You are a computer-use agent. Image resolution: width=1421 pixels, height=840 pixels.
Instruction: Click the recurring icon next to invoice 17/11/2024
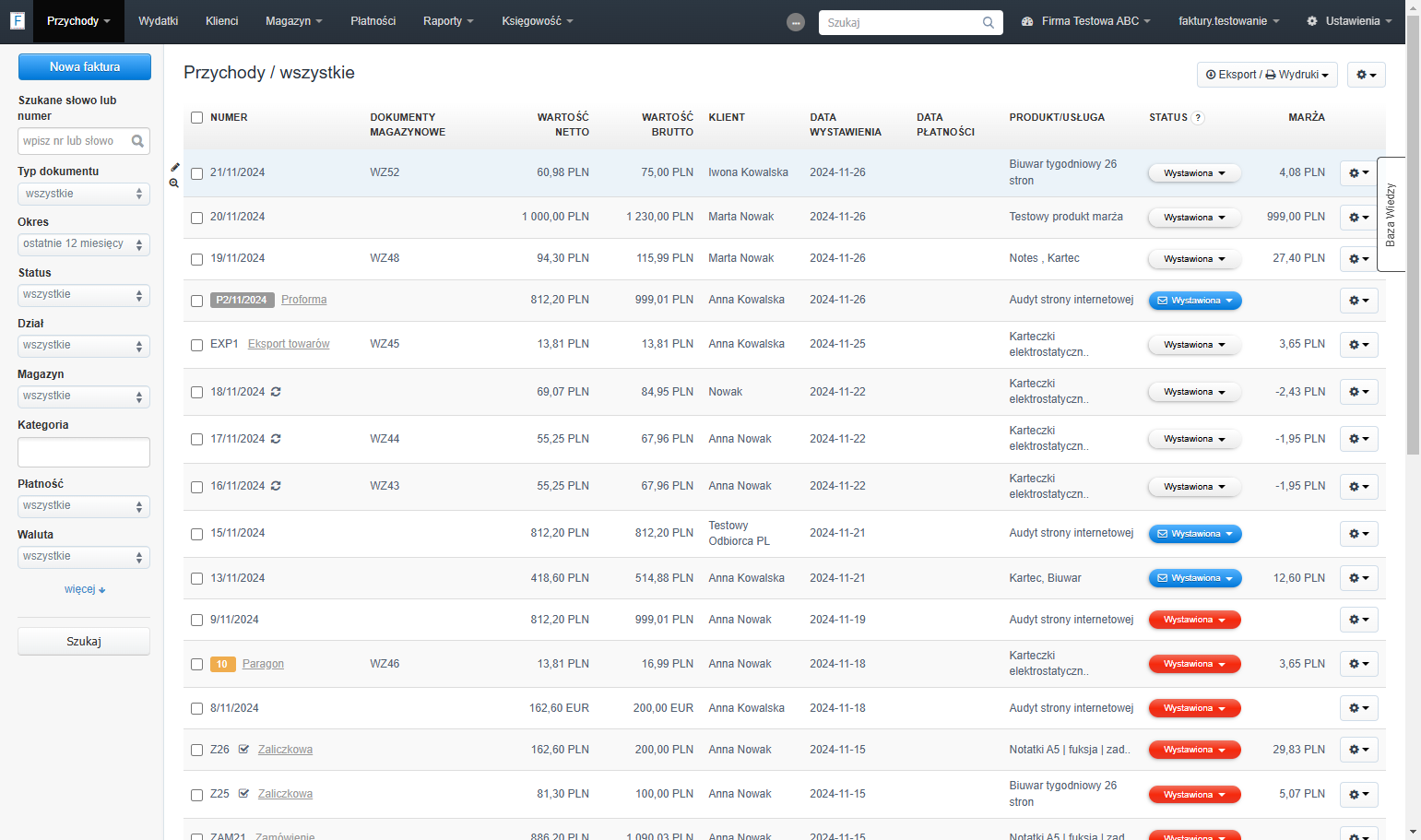coord(276,439)
